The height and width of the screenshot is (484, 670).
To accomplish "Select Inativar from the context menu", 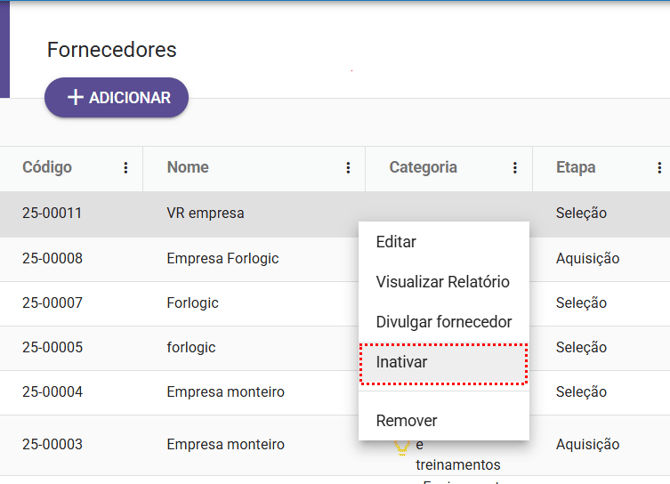I will (402, 362).
